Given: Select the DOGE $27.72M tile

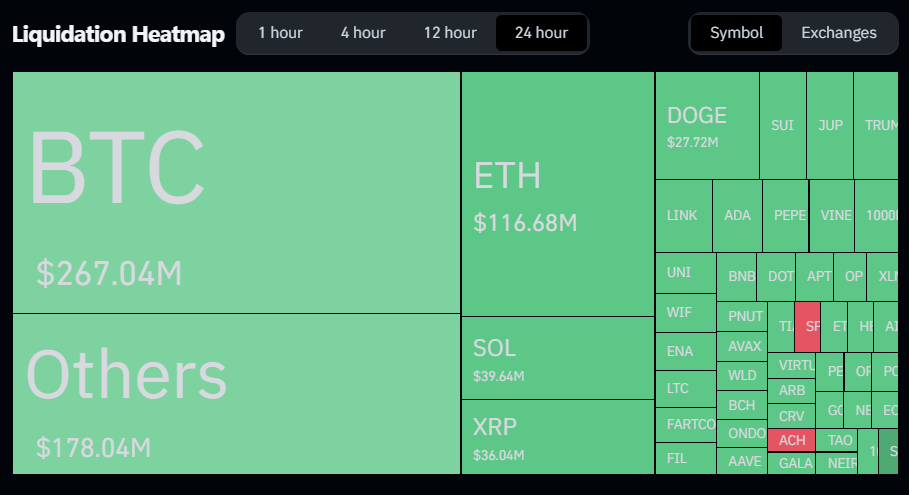Looking at the screenshot, I should click(707, 126).
